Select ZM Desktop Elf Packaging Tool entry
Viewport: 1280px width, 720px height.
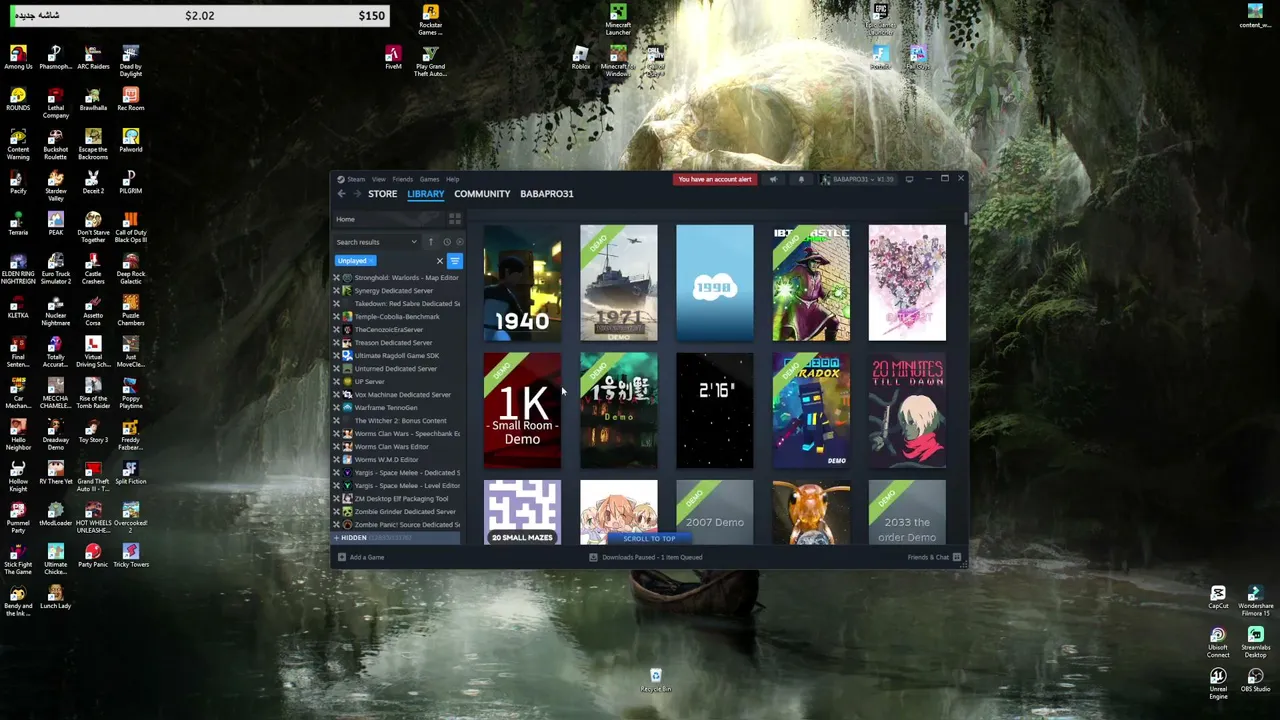pyautogui.click(x=397, y=499)
